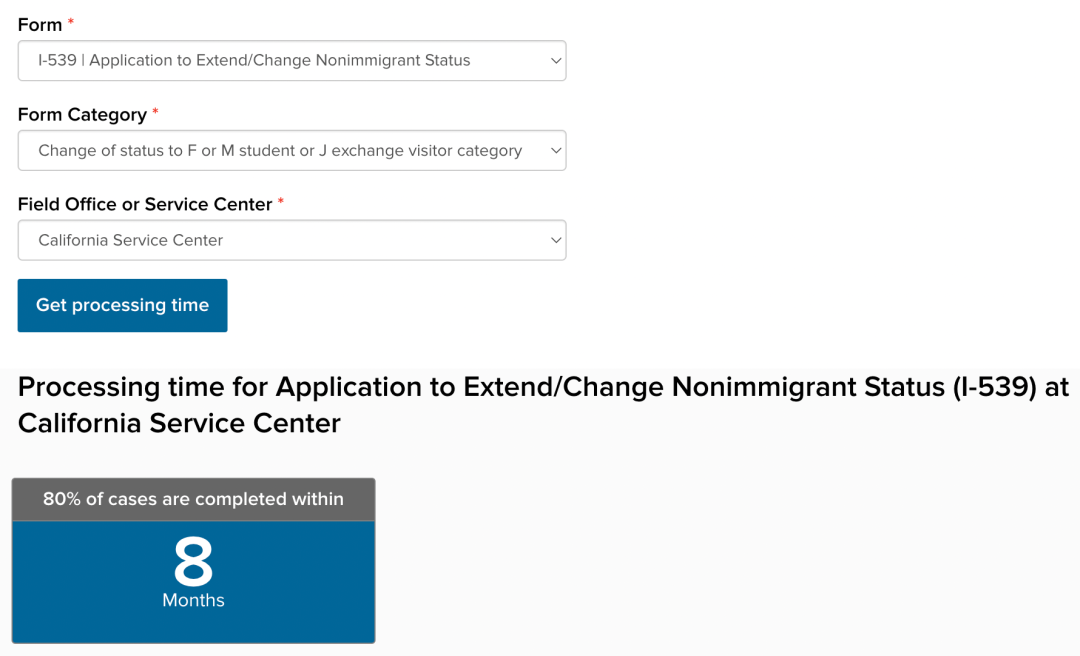The height and width of the screenshot is (656, 1080).
Task: Click the "I-539 | Application to Extend/Change" selected value
Action: point(254,61)
